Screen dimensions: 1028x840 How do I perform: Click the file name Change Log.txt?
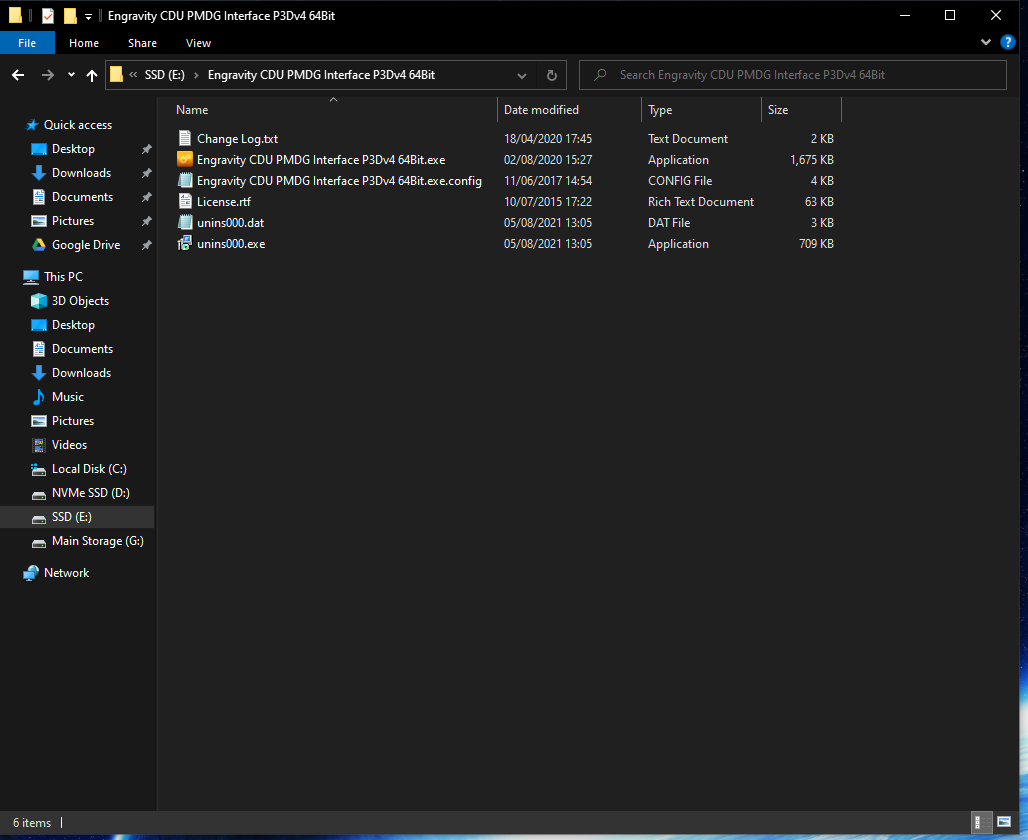[x=237, y=139]
